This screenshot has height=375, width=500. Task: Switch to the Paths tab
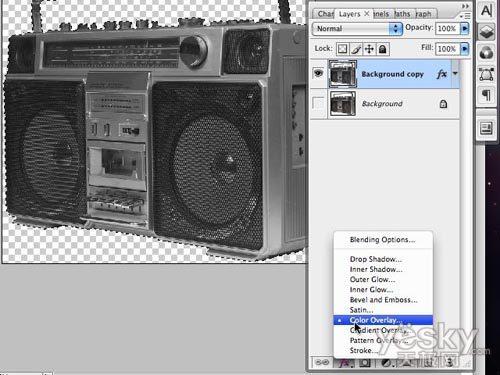pyautogui.click(x=402, y=14)
